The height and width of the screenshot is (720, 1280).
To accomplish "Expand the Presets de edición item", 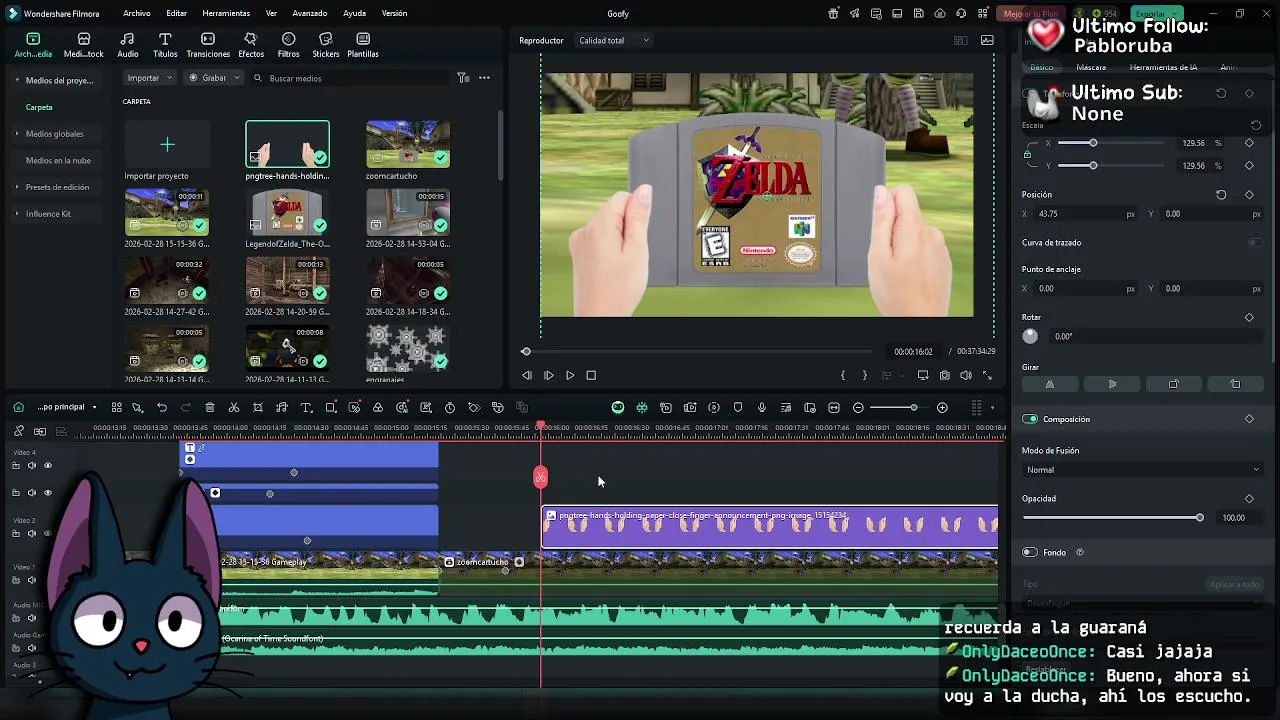I will pos(17,187).
